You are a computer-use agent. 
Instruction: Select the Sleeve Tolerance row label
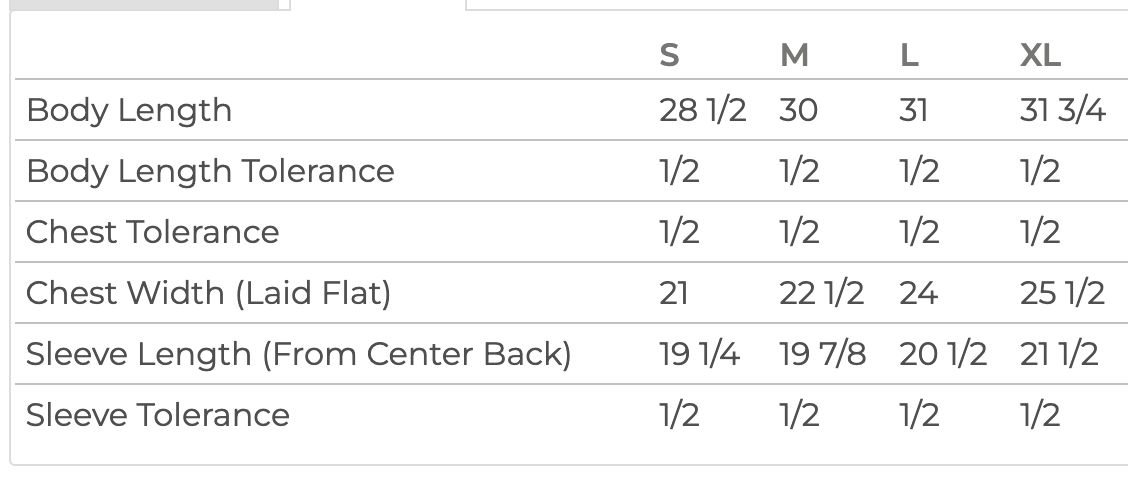coord(158,416)
